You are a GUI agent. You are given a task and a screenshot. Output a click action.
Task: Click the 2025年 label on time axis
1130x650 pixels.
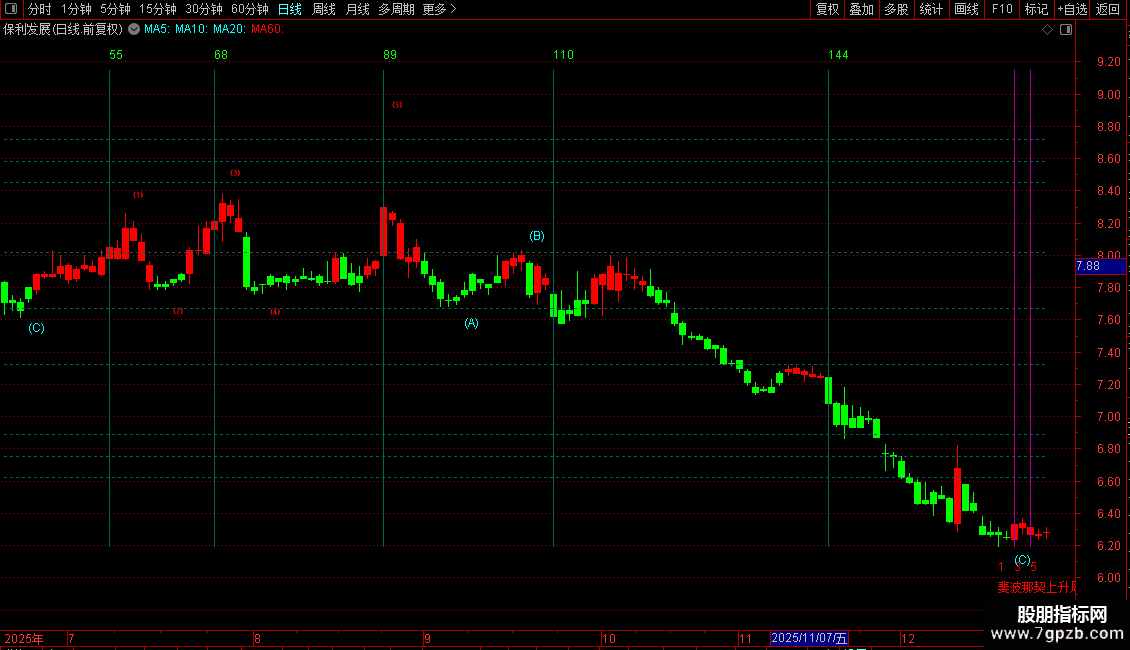point(23,638)
